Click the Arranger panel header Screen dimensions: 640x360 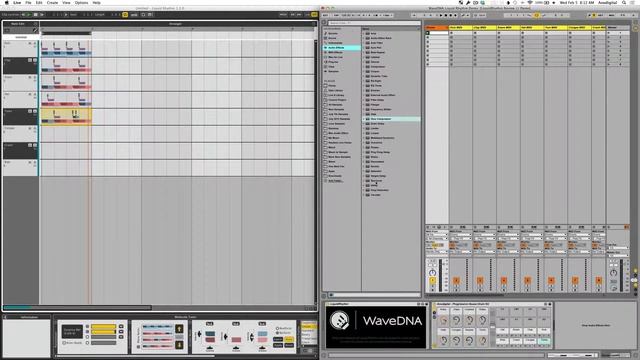176,24
